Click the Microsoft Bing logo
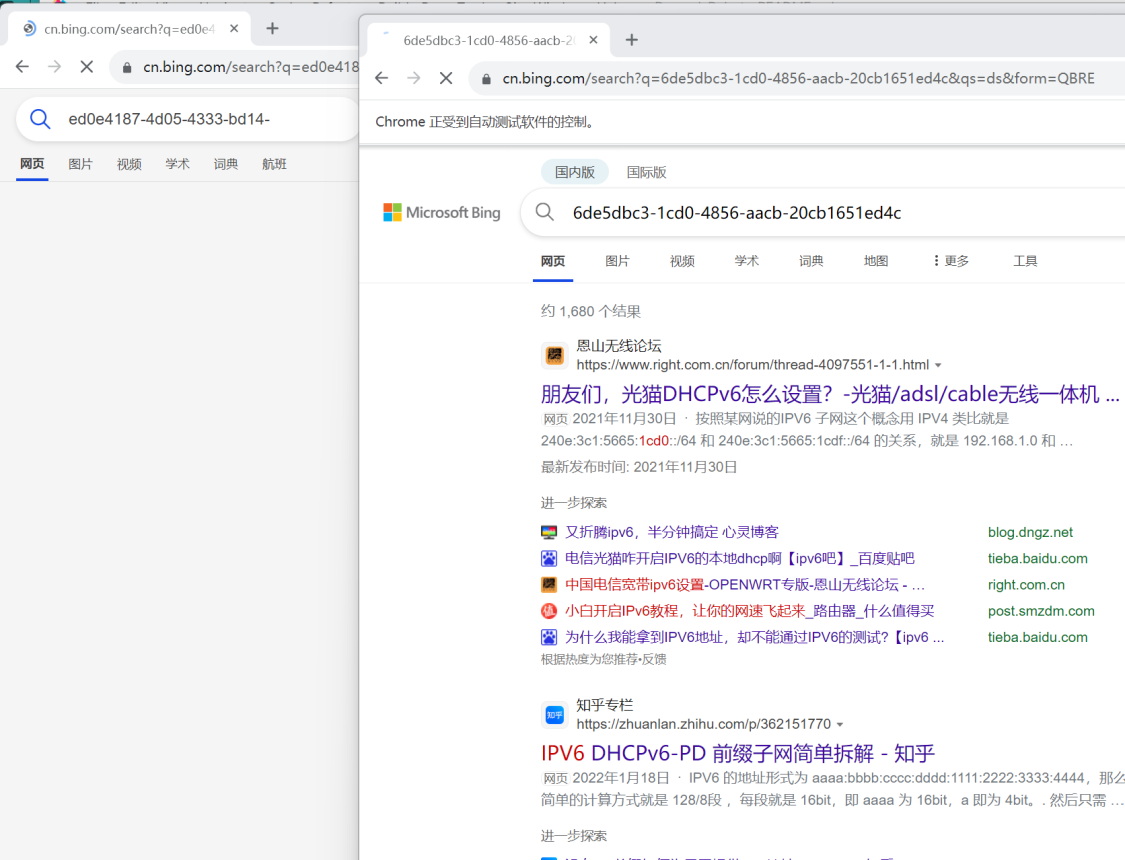 pos(442,212)
